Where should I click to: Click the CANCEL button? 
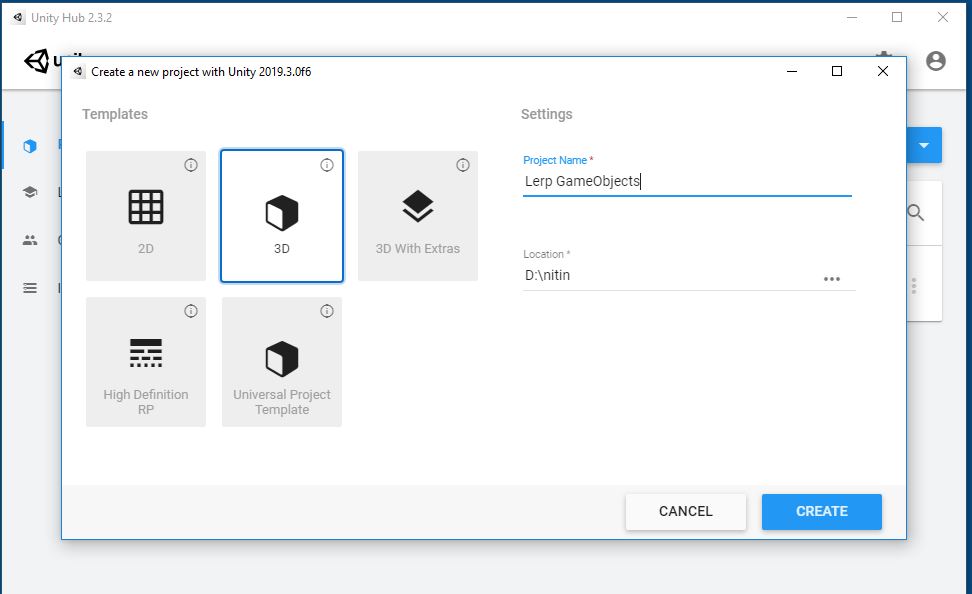[686, 512]
